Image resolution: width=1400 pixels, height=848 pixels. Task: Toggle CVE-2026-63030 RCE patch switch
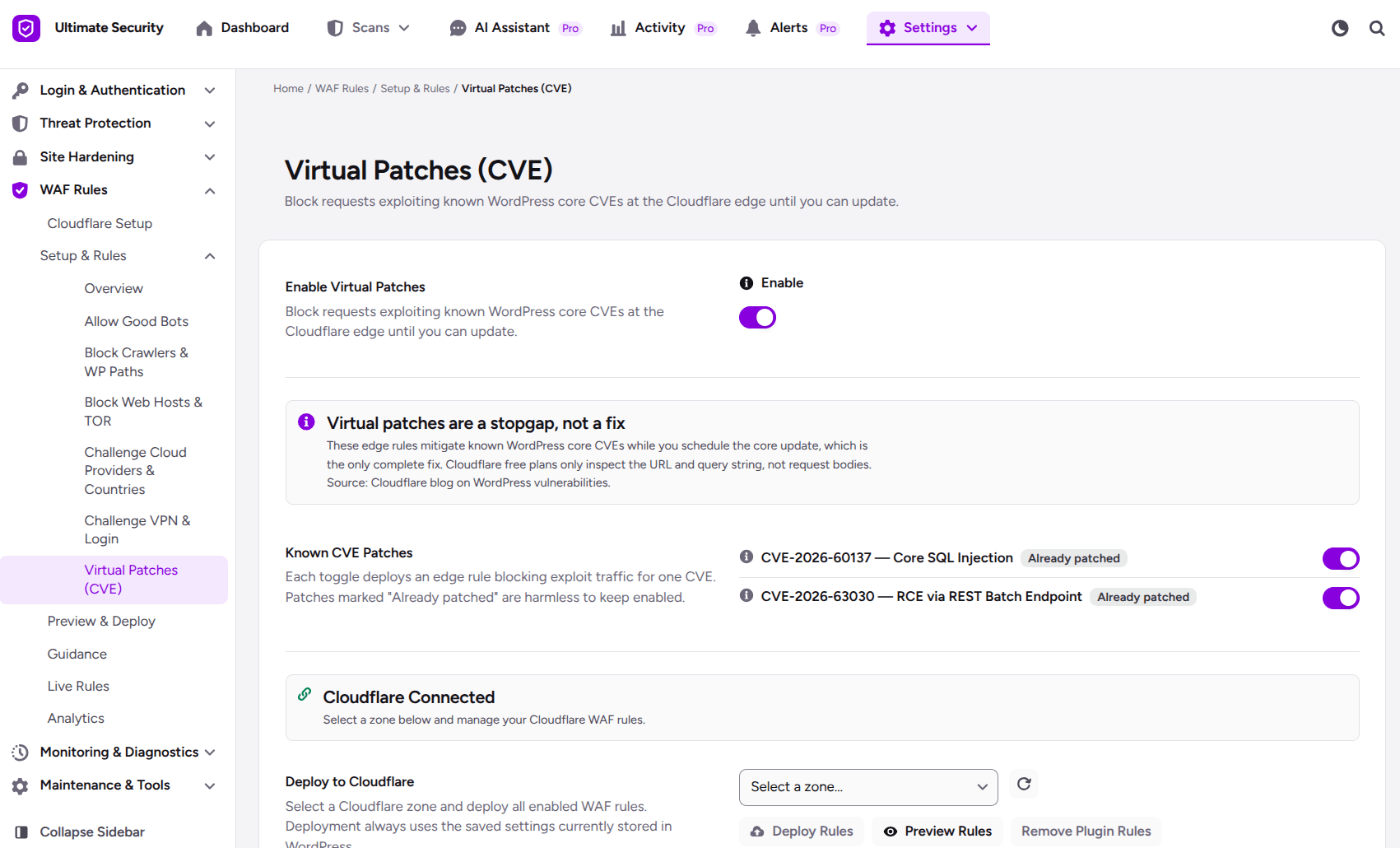point(1341,598)
